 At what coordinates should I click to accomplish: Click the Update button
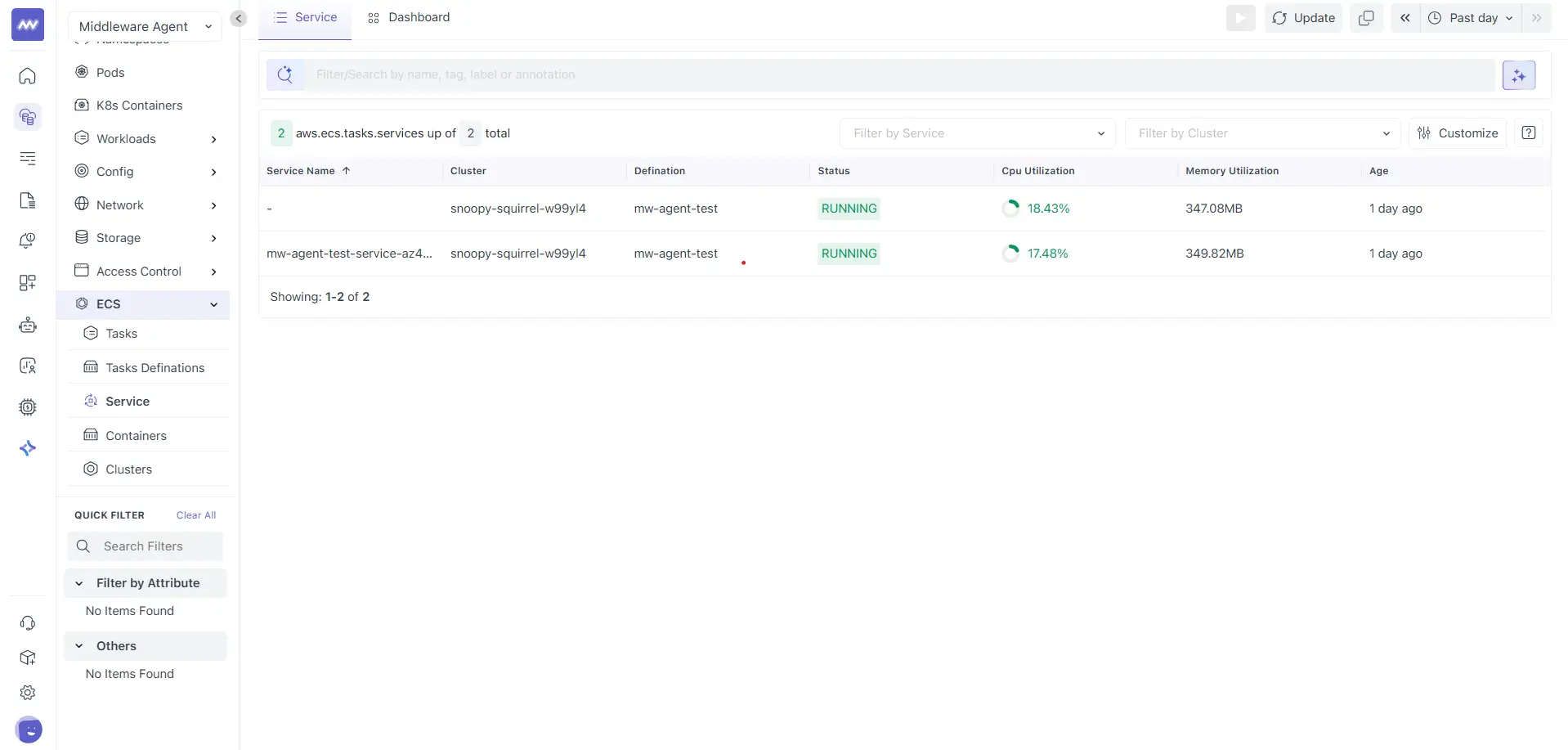click(x=1303, y=18)
